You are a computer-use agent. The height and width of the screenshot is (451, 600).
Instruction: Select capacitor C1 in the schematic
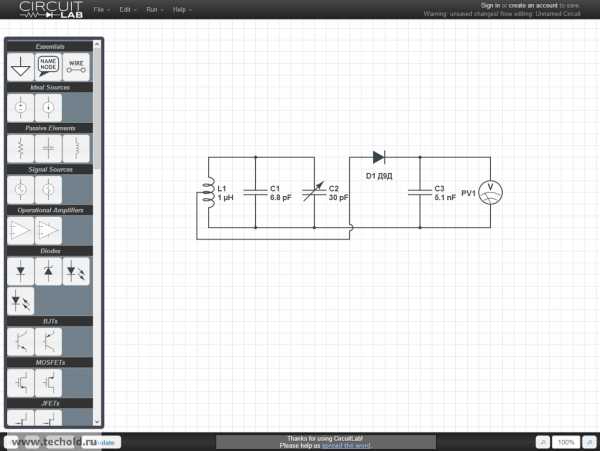(256, 192)
